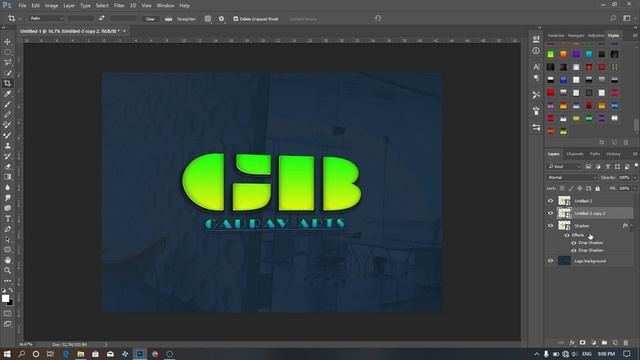Hide the Untitled-2 layer
This screenshot has width=640, height=360.
coord(550,201)
